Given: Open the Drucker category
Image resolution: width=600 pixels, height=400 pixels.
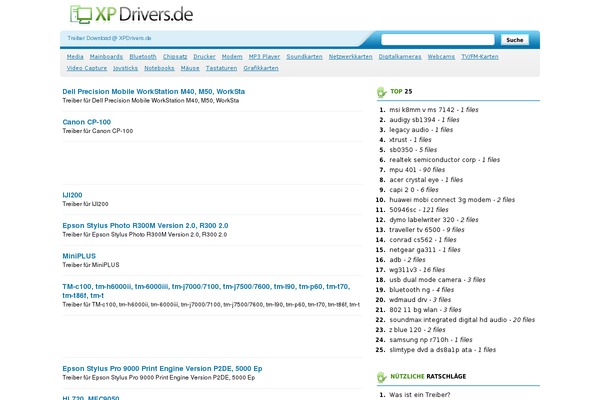Looking at the screenshot, I should pos(204,57).
